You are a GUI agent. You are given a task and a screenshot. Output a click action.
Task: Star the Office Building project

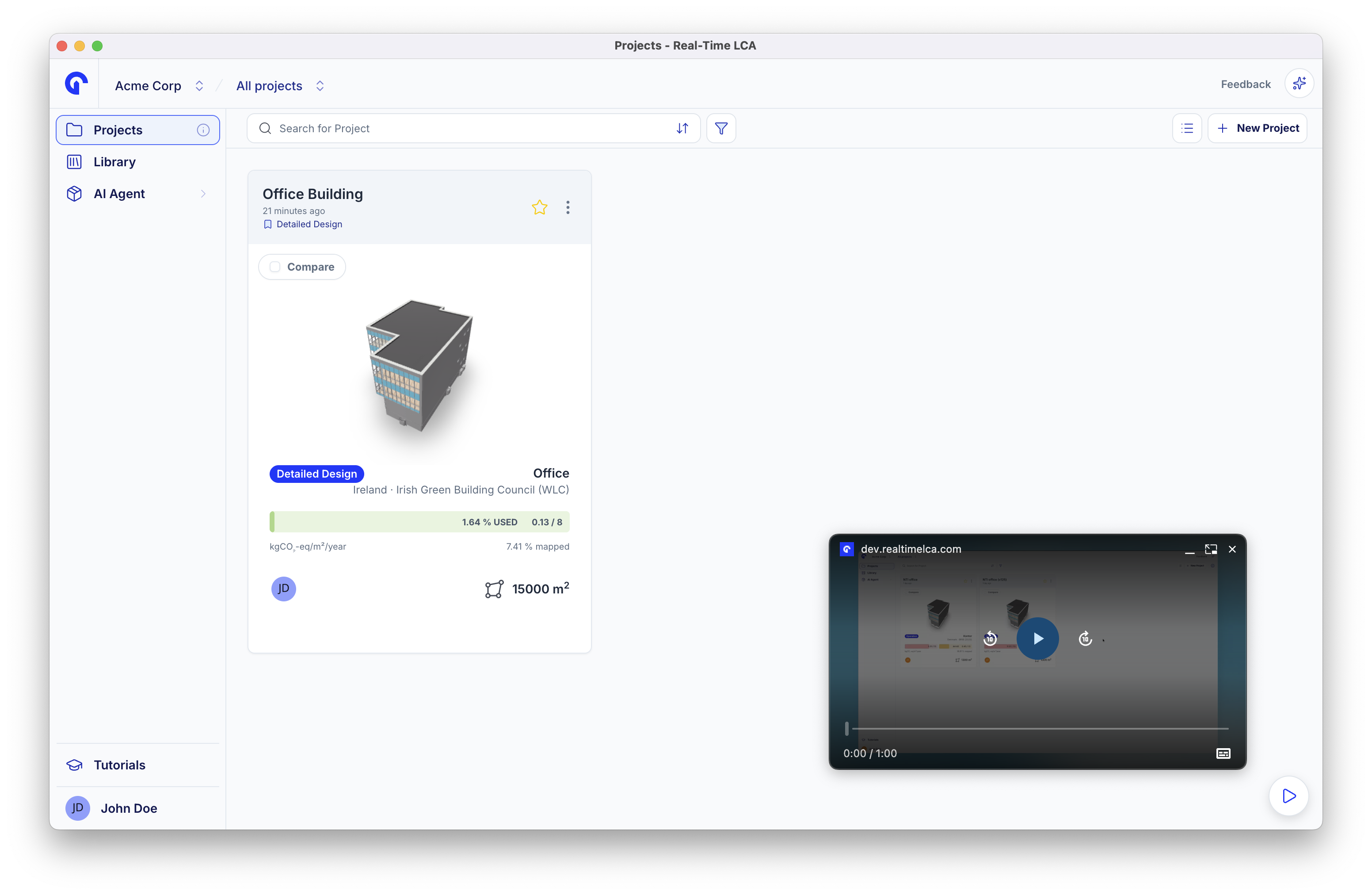540,207
